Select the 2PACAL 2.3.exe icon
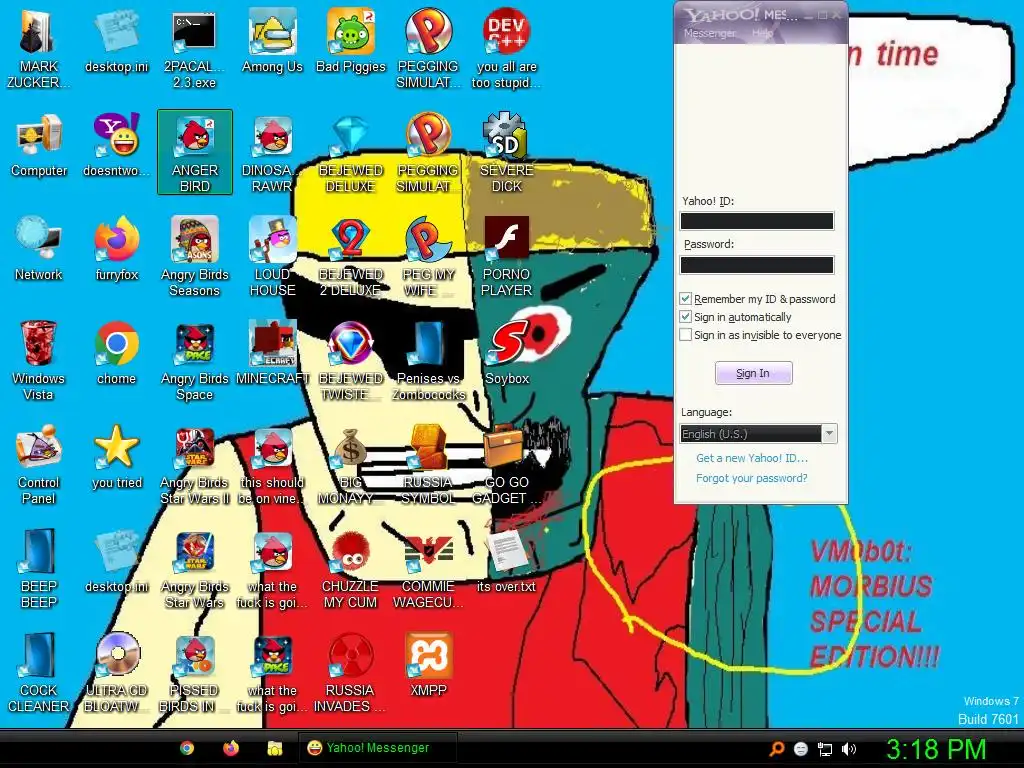The height and width of the screenshot is (768, 1024). [194, 47]
